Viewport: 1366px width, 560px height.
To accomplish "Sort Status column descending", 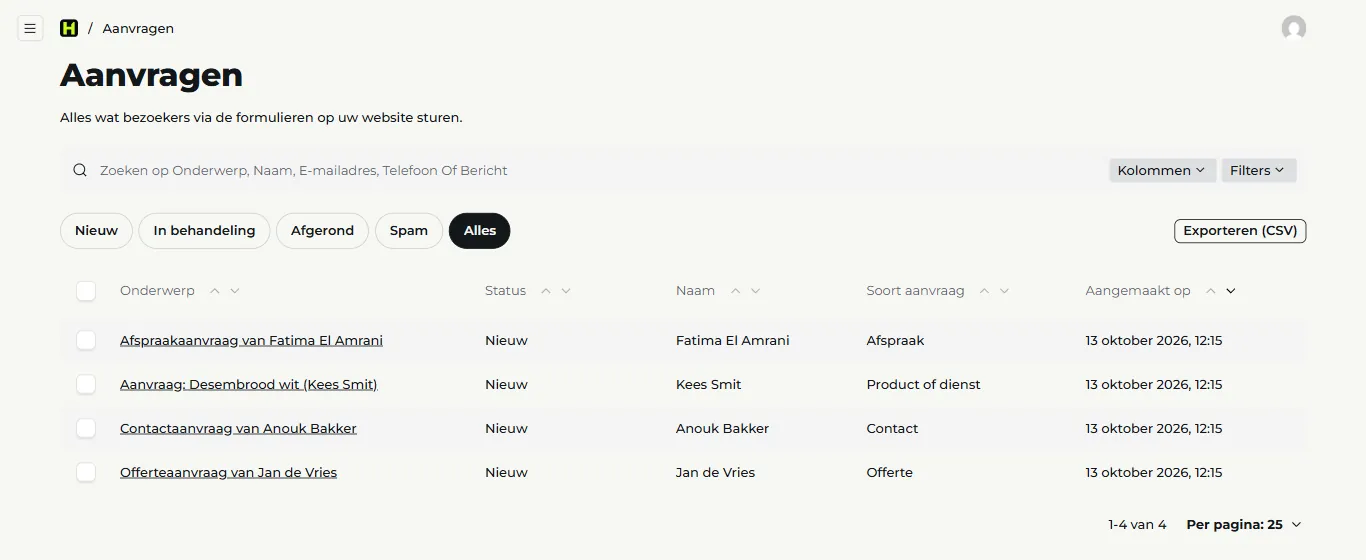I will 566,291.
